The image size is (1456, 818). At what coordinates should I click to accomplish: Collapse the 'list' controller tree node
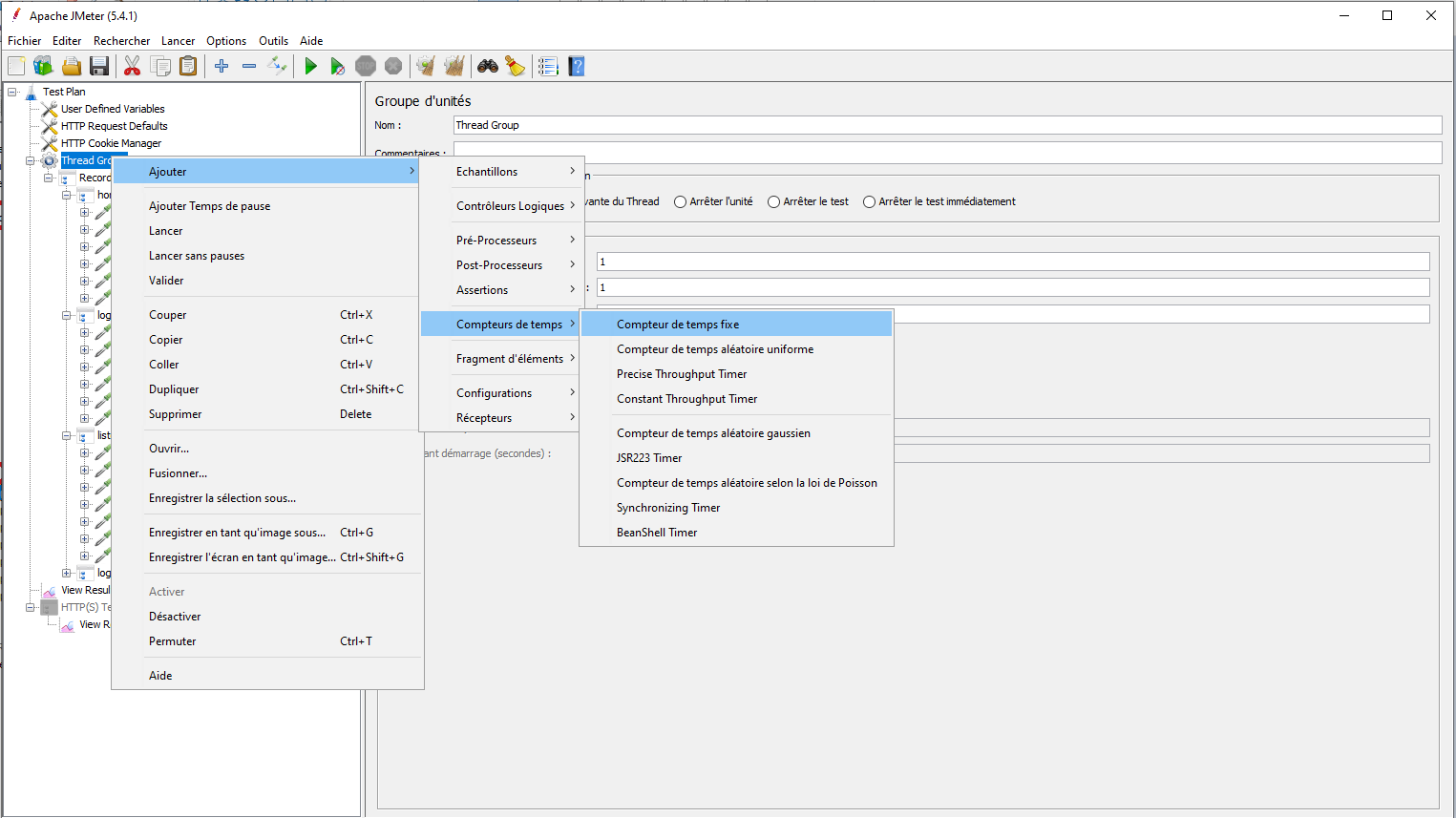(x=67, y=436)
